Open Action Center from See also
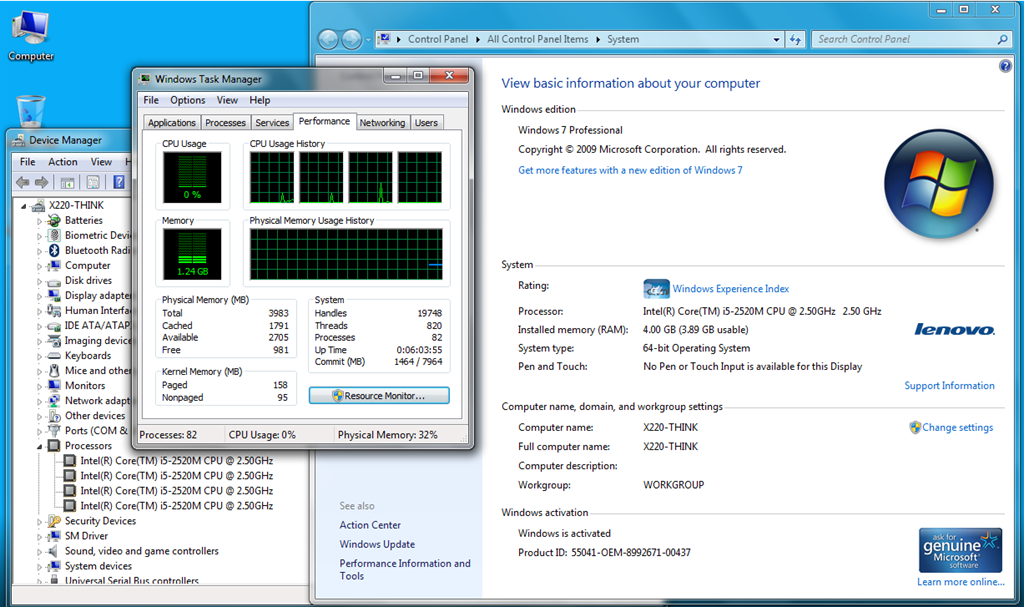Screen dimensions: 1024x607 (370, 525)
